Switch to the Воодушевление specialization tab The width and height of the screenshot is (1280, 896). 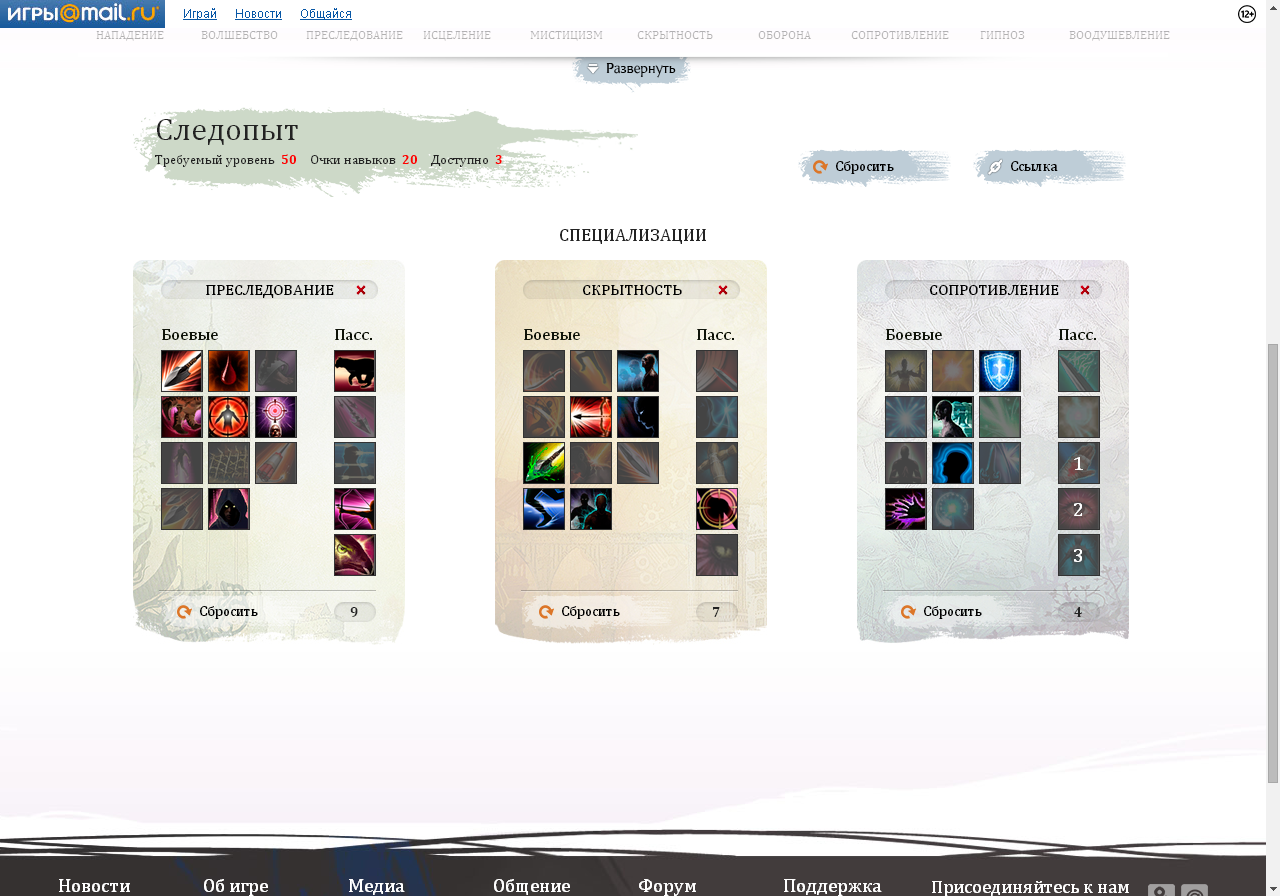(1119, 35)
